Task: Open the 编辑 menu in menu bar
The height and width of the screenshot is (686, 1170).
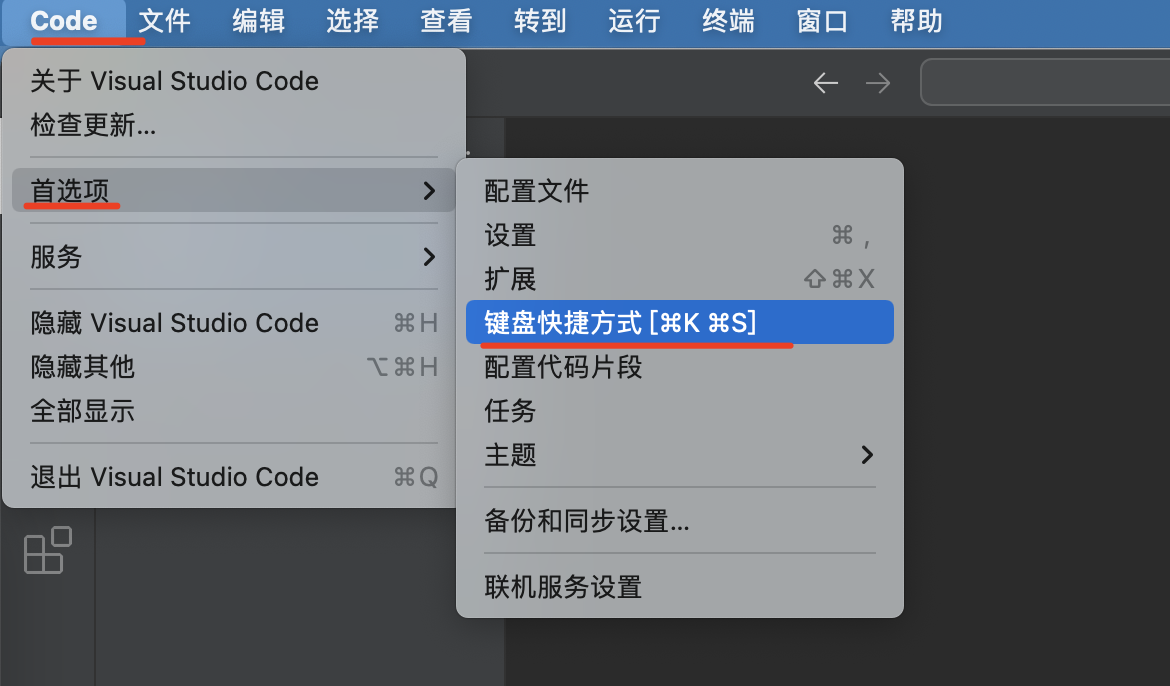Action: [x=258, y=21]
